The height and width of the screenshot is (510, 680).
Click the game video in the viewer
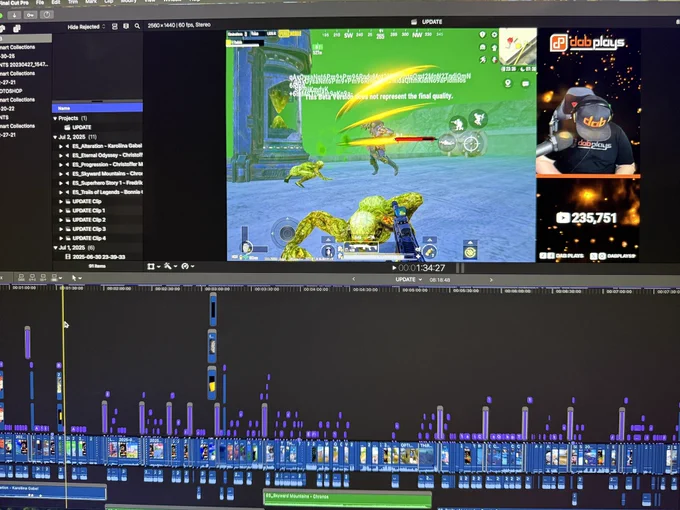point(381,145)
